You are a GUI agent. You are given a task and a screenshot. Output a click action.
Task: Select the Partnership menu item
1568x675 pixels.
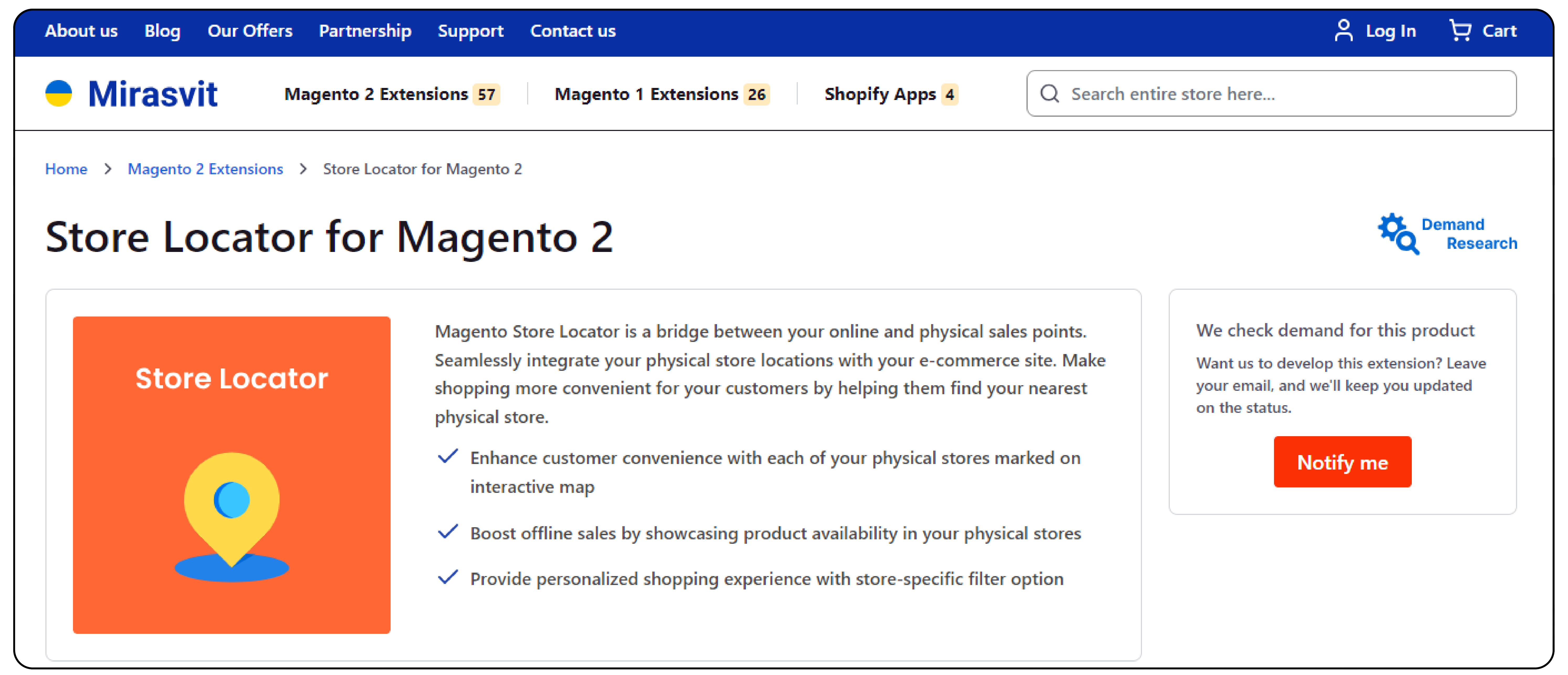point(365,30)
